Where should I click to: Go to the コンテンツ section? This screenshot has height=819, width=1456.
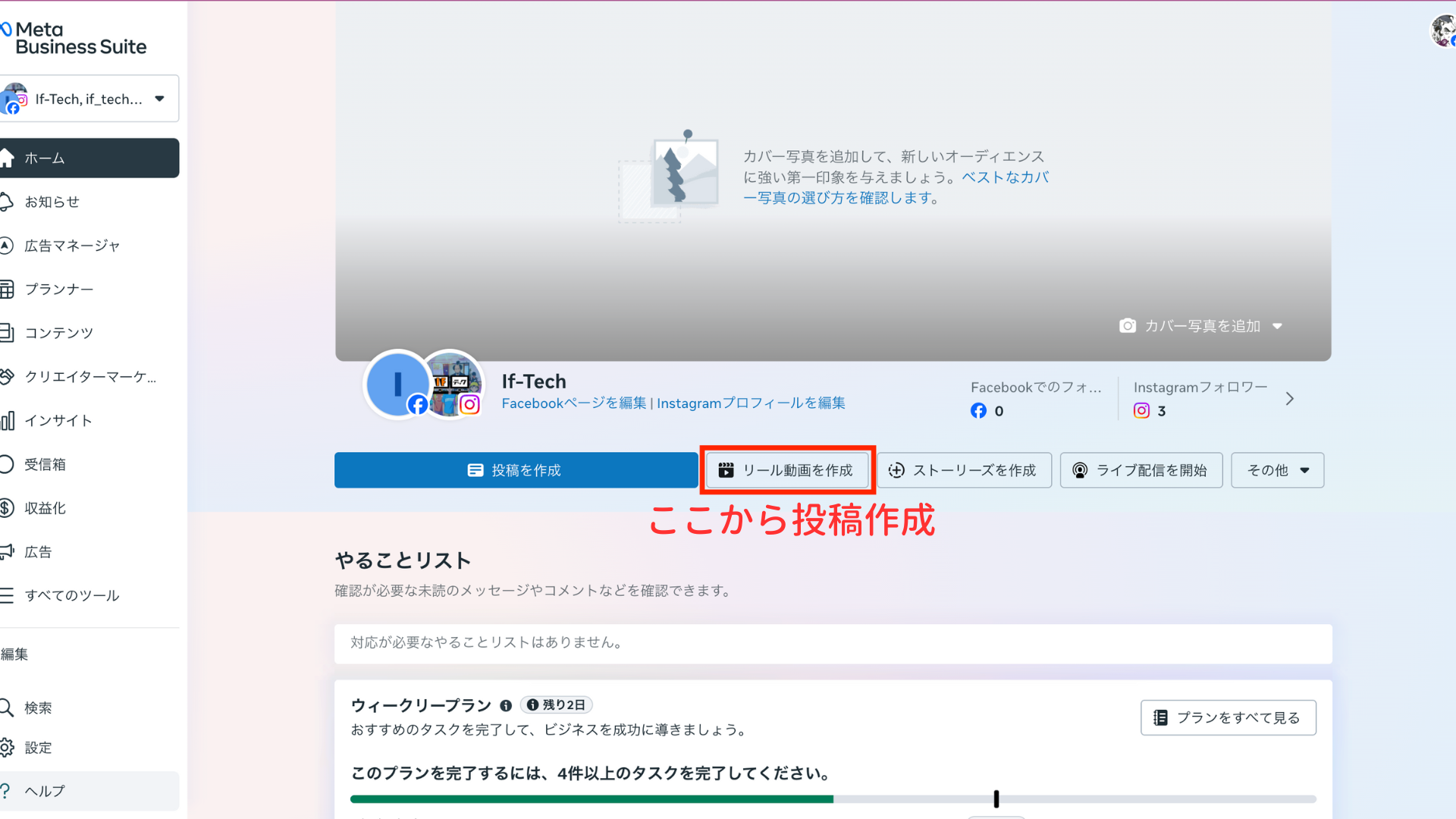pos(59,332)
